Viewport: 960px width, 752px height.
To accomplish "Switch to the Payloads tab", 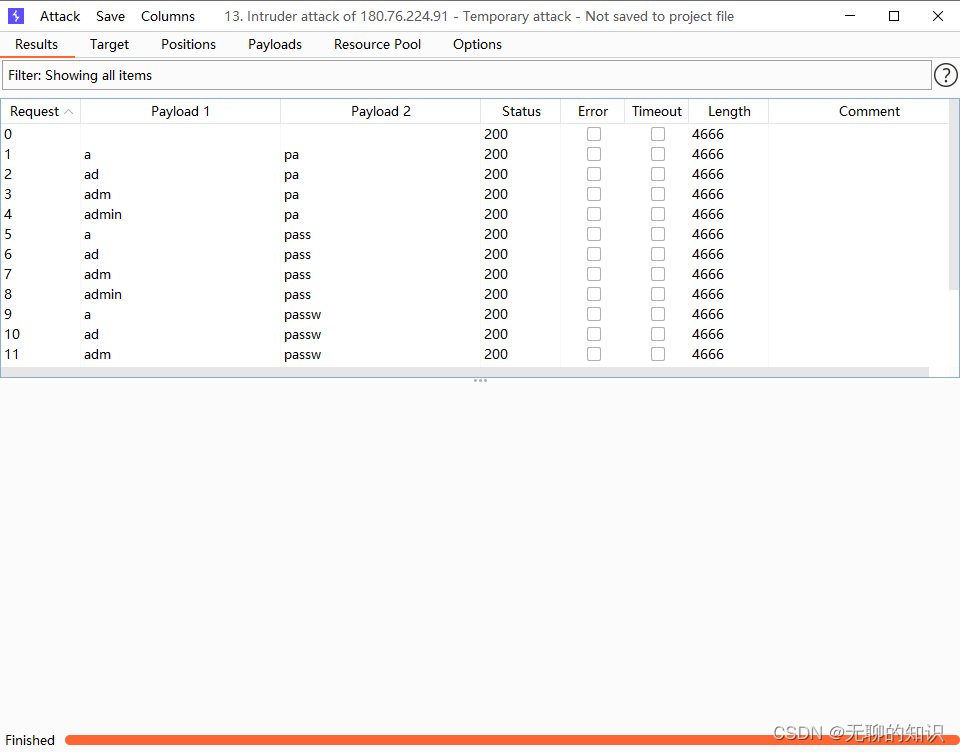I will point(275,45).
